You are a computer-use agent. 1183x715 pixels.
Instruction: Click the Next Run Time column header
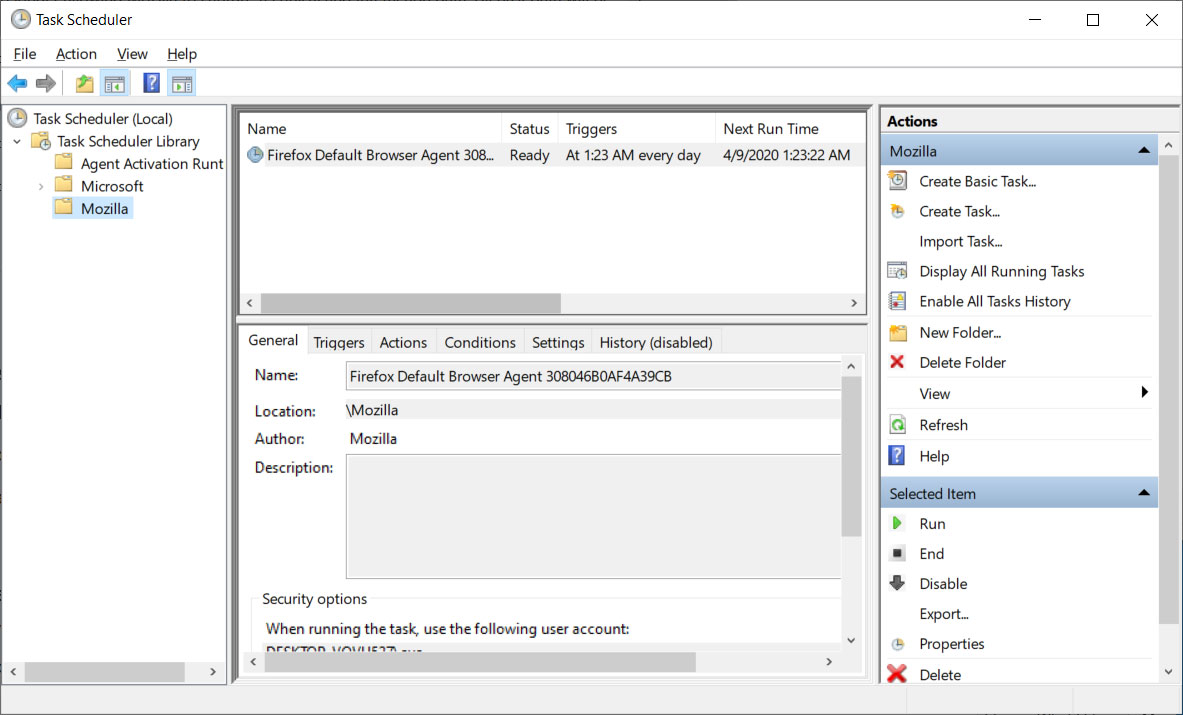(x=789, y=129)
